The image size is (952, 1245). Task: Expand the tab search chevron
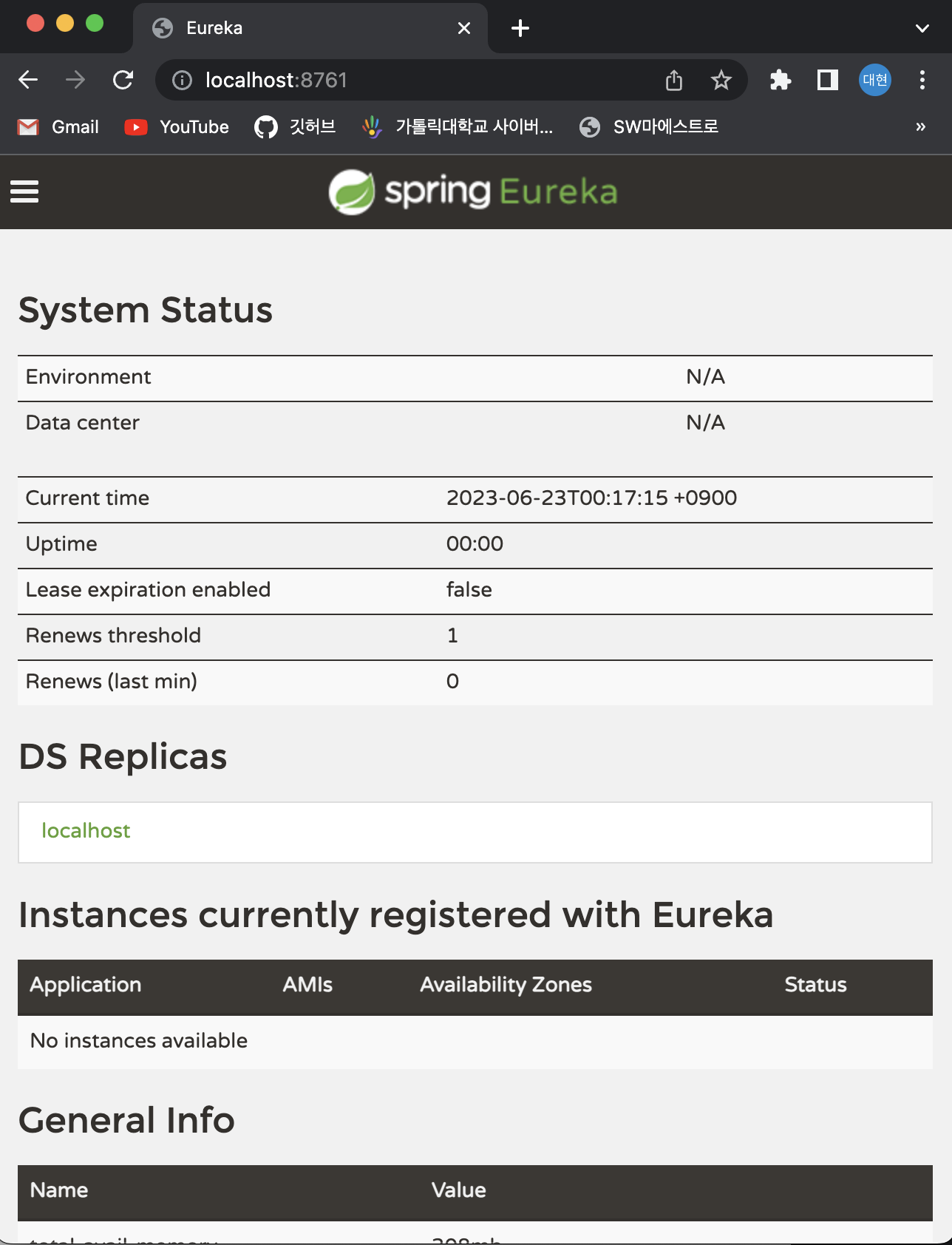(x=922, y=28)
